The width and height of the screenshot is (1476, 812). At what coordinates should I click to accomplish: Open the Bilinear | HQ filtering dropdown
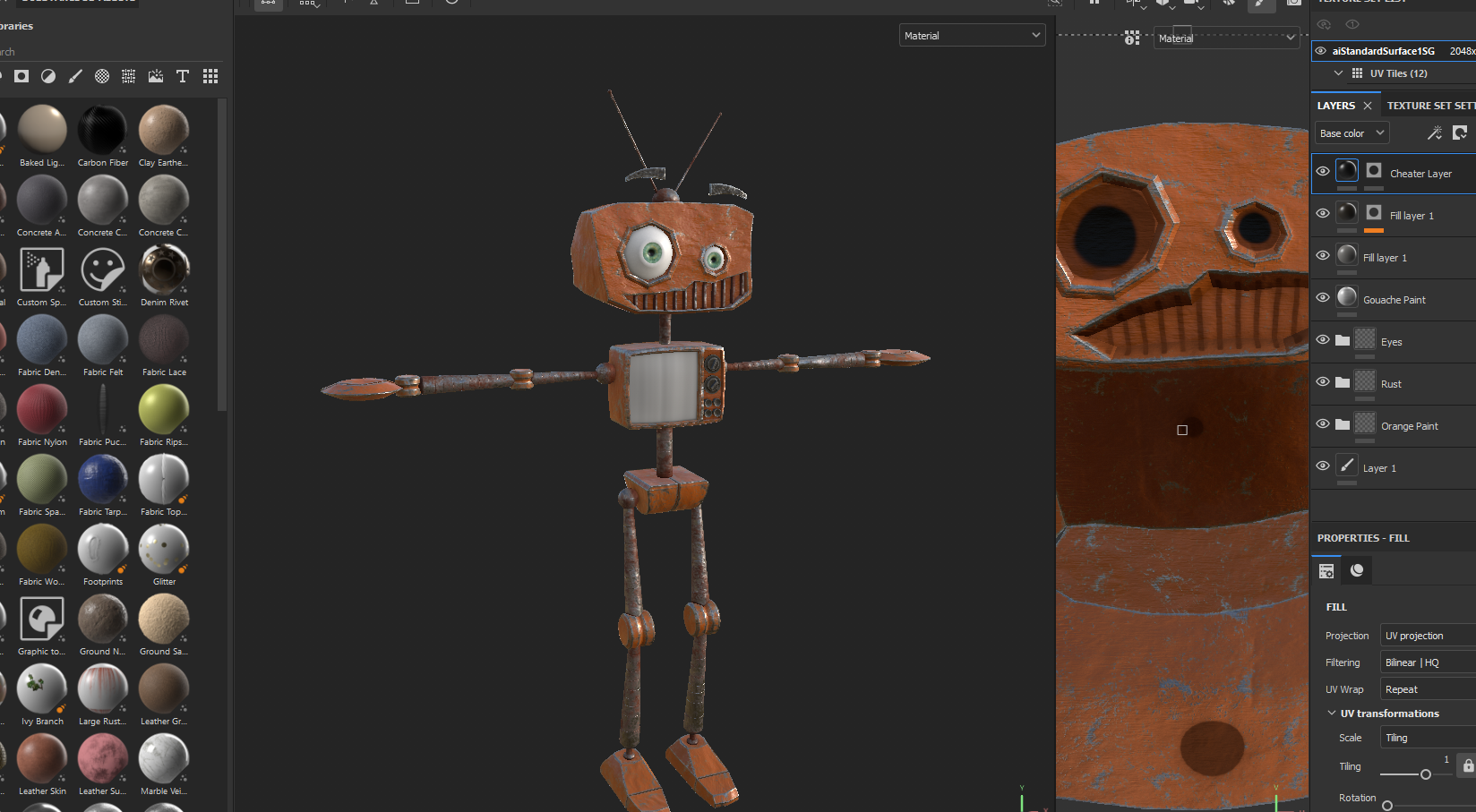click(x=1428, y=662)
